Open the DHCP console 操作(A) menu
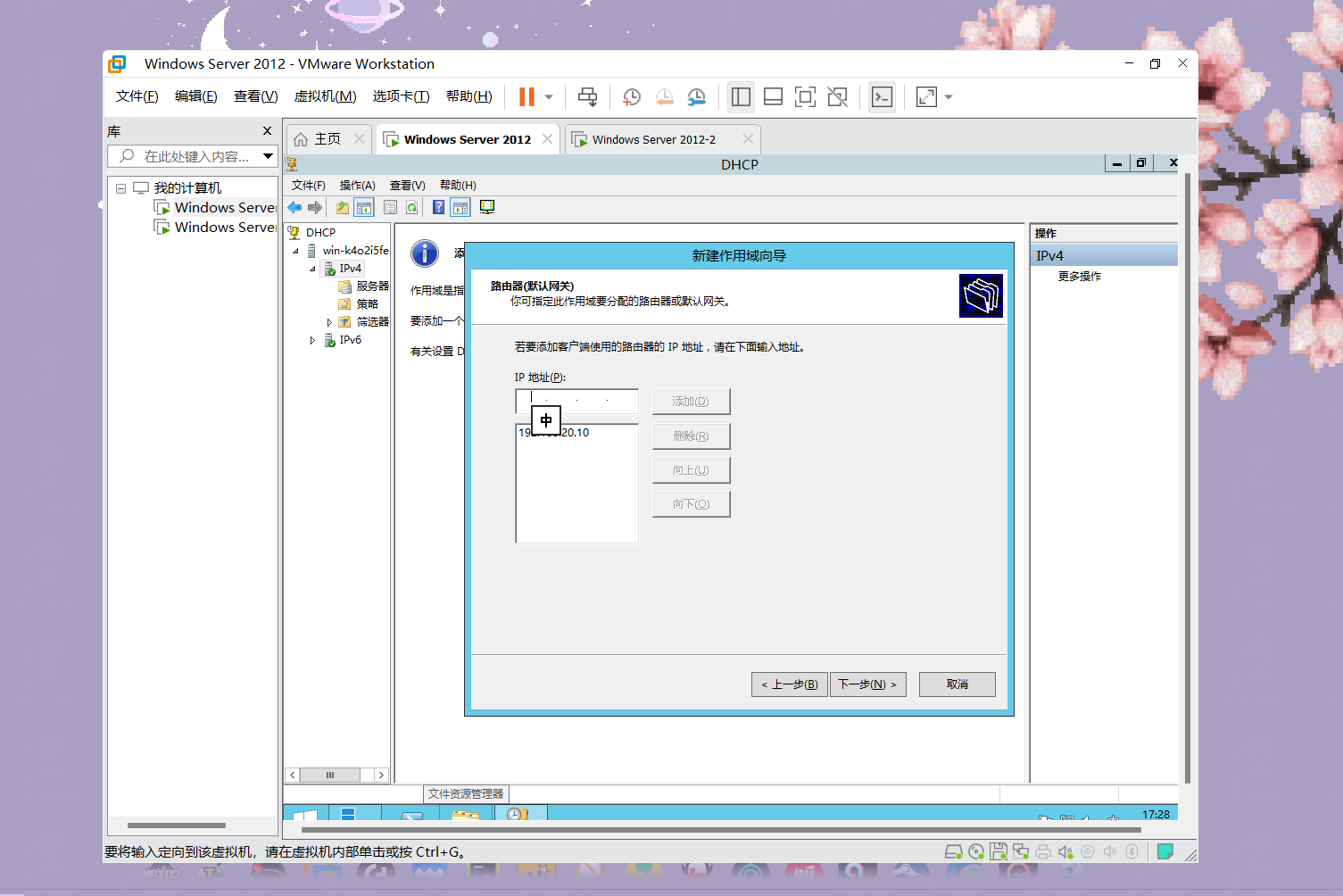This screenshot has height=896, width=1343. (357, 186)
